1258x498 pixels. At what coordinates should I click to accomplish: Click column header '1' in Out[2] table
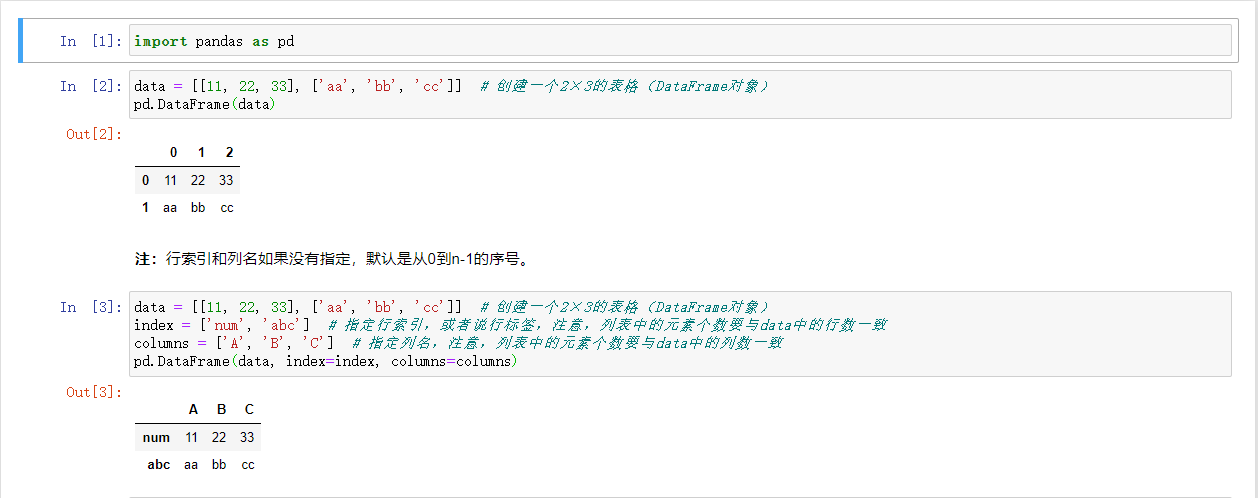(201, 153)
